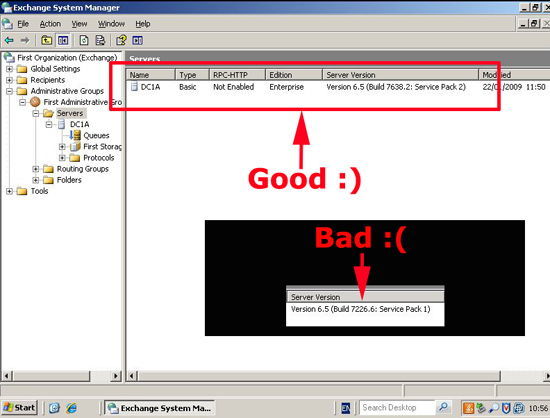Expand the Global Settings node
This screenshot has height=418, width=550.
click(9, 69)
